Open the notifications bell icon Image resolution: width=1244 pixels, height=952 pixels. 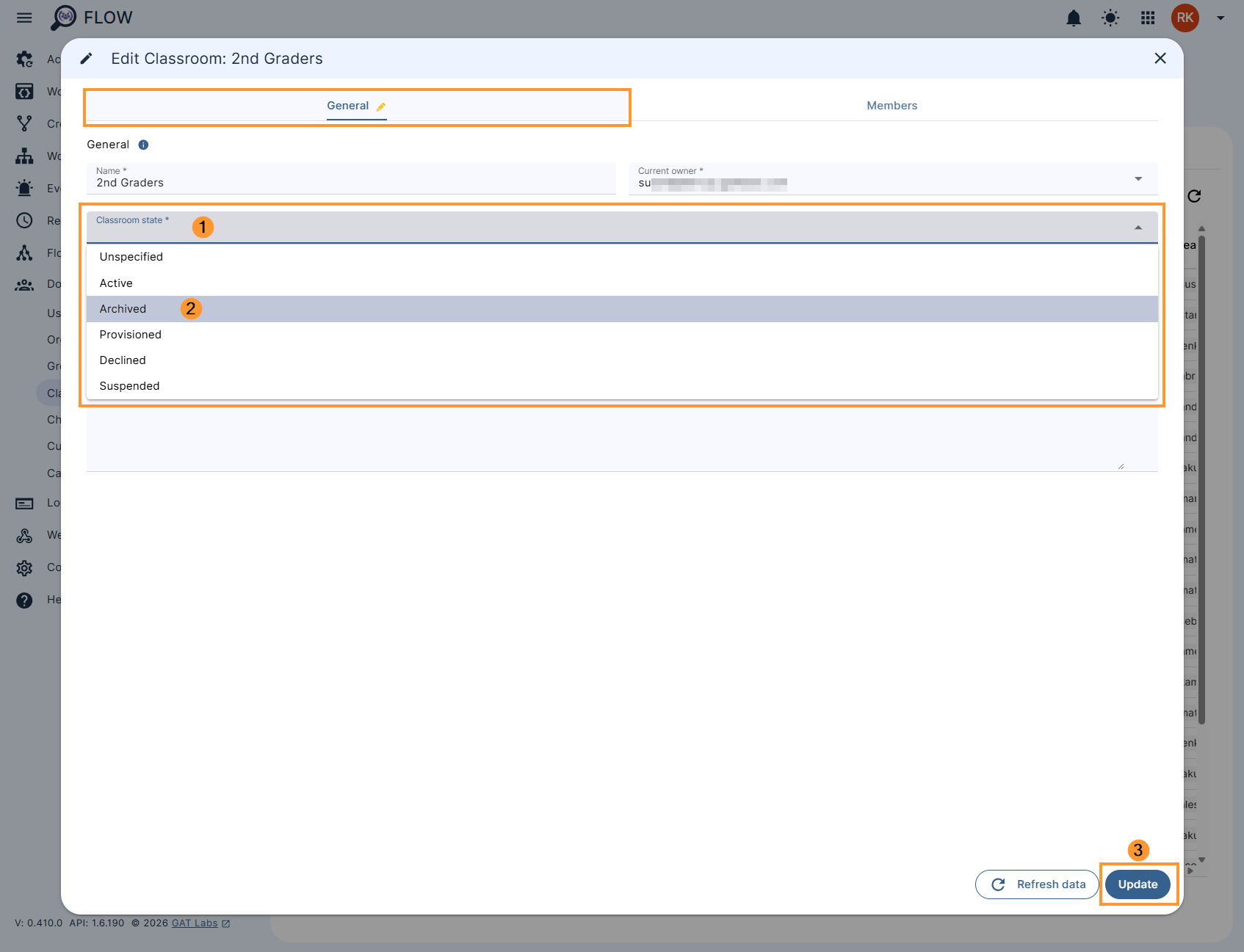1074,18
